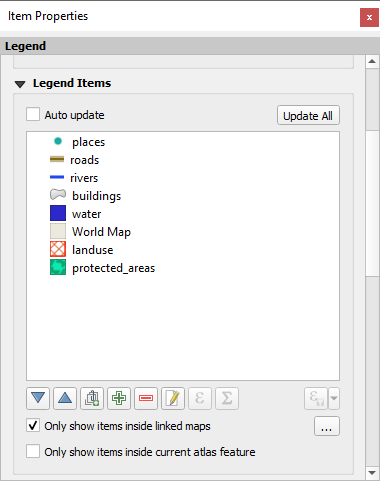Move selected legend item down
This screenshot has height=481, width=380.
[x=38, y=398]
